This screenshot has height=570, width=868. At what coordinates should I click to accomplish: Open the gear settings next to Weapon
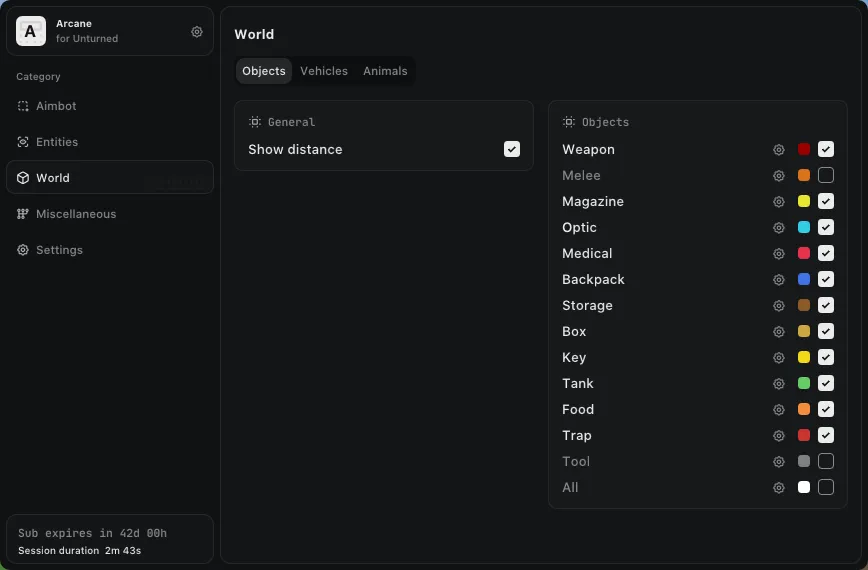779,150
